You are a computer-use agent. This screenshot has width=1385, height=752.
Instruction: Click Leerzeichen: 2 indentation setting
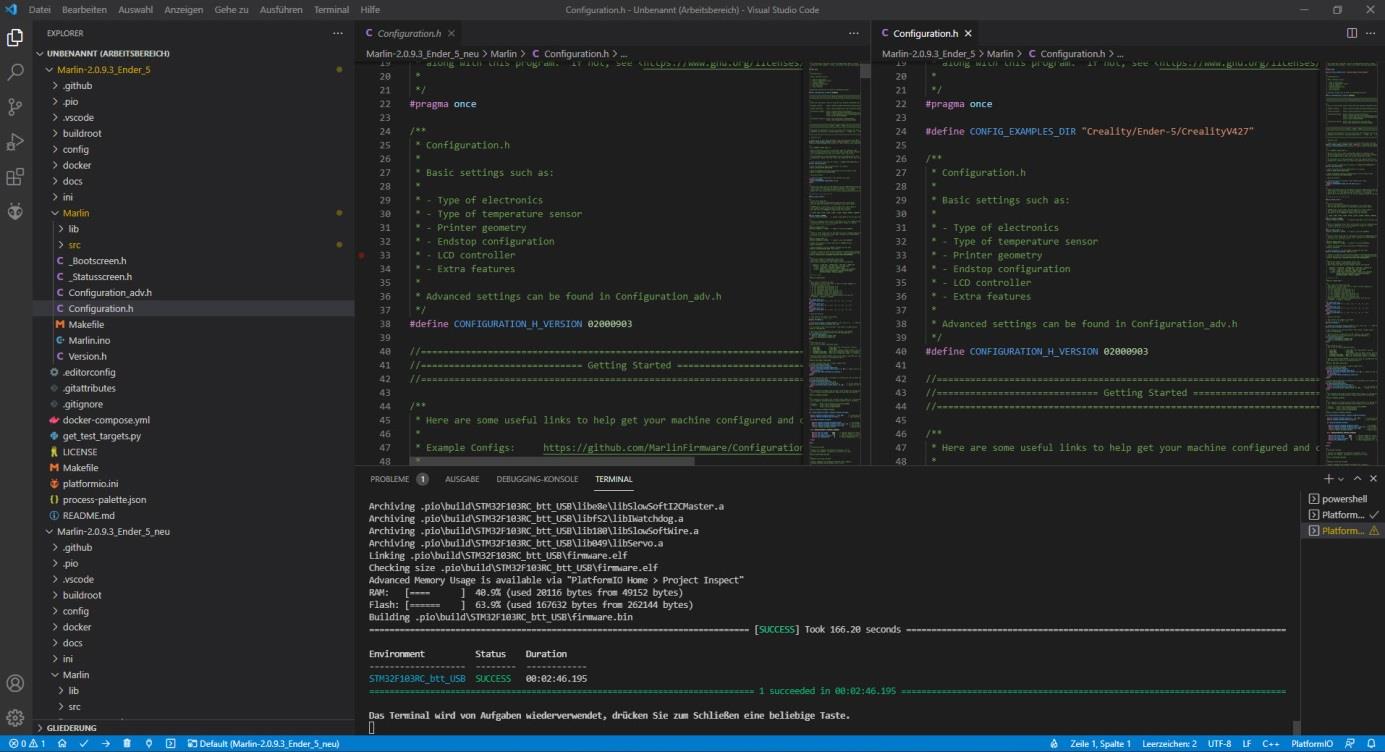pyautogui.click(x=1169, y=744)
